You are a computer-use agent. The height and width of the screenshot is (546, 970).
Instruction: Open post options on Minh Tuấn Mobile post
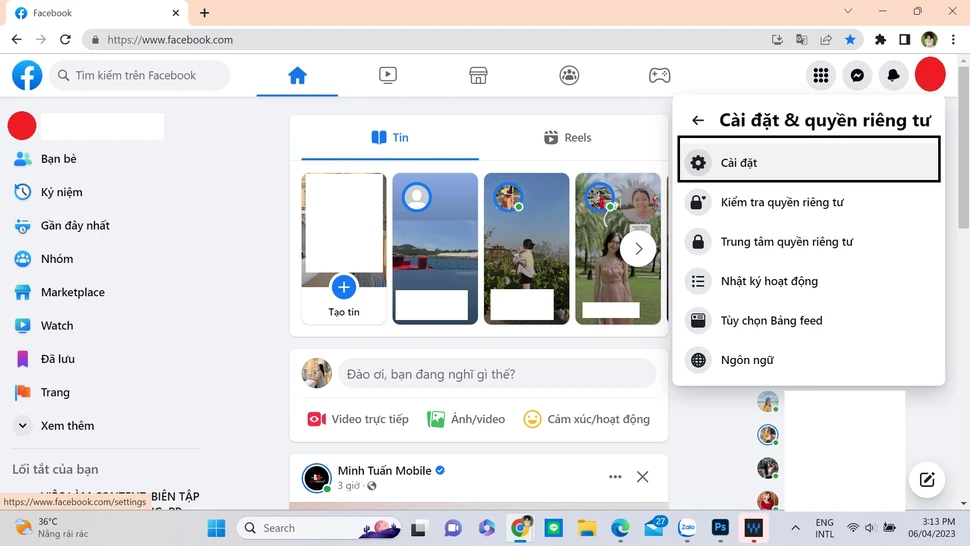coord(615,477)
